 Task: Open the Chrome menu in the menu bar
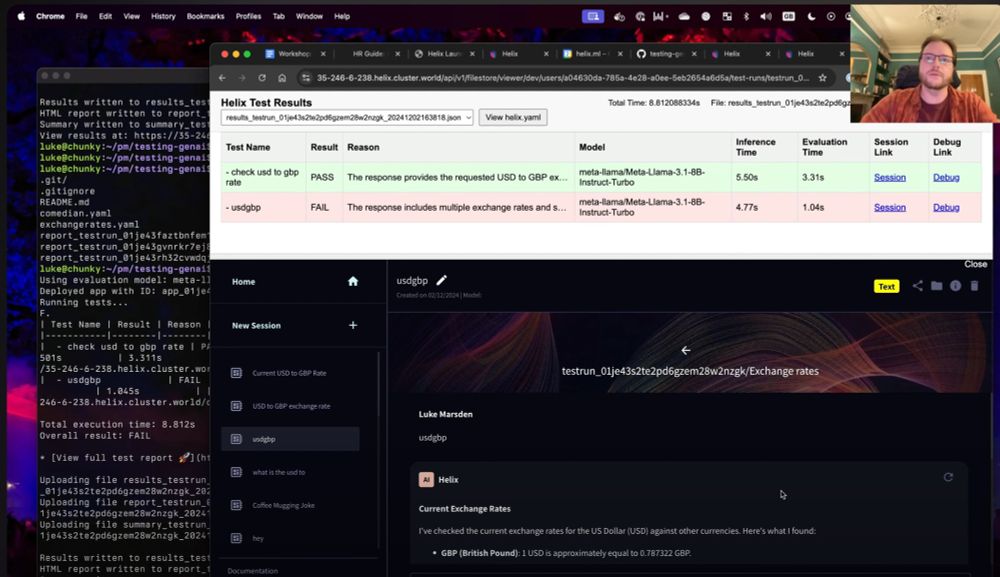click(50, 17)
